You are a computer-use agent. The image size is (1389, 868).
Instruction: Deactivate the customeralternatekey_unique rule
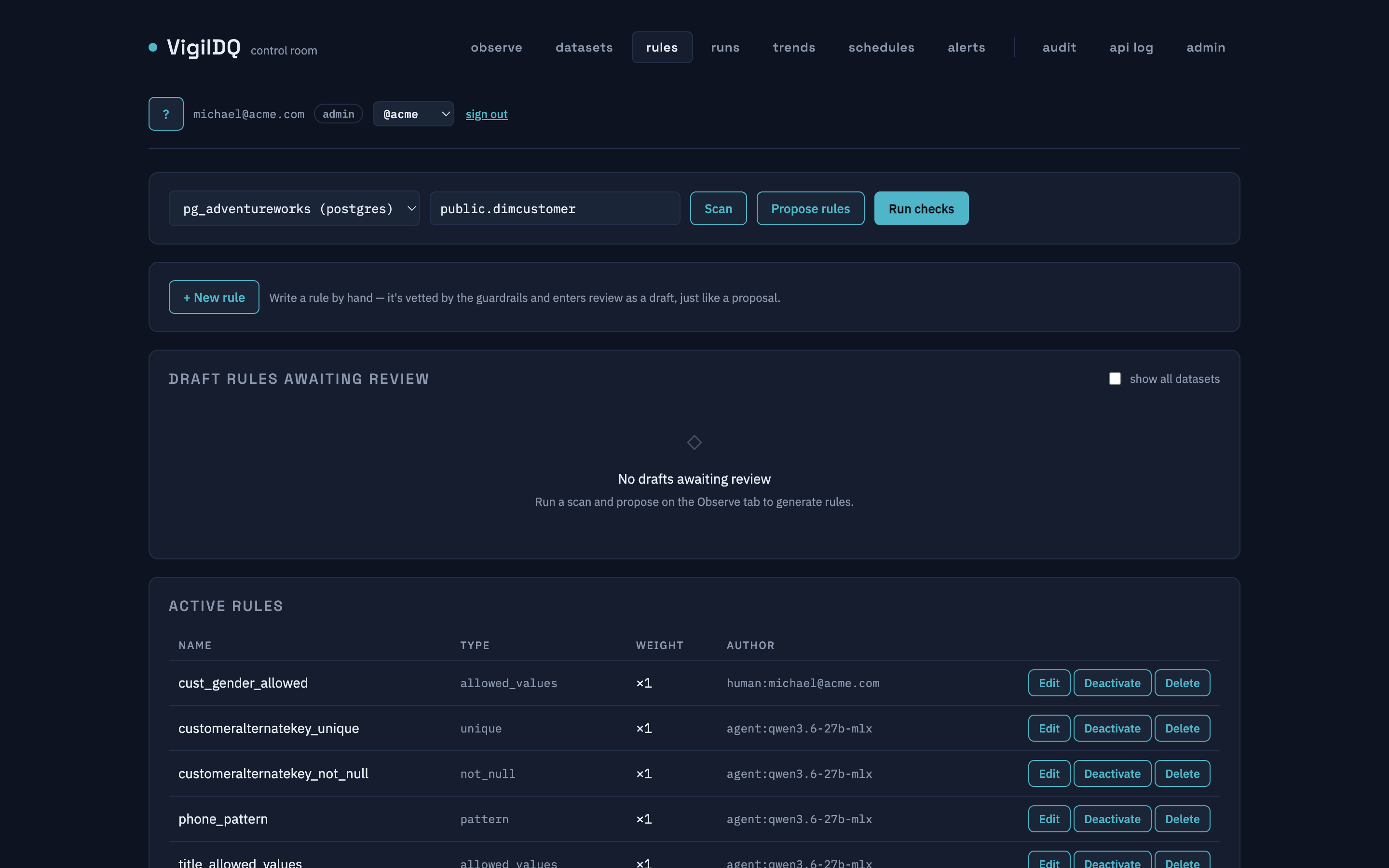click(1112, 729)
